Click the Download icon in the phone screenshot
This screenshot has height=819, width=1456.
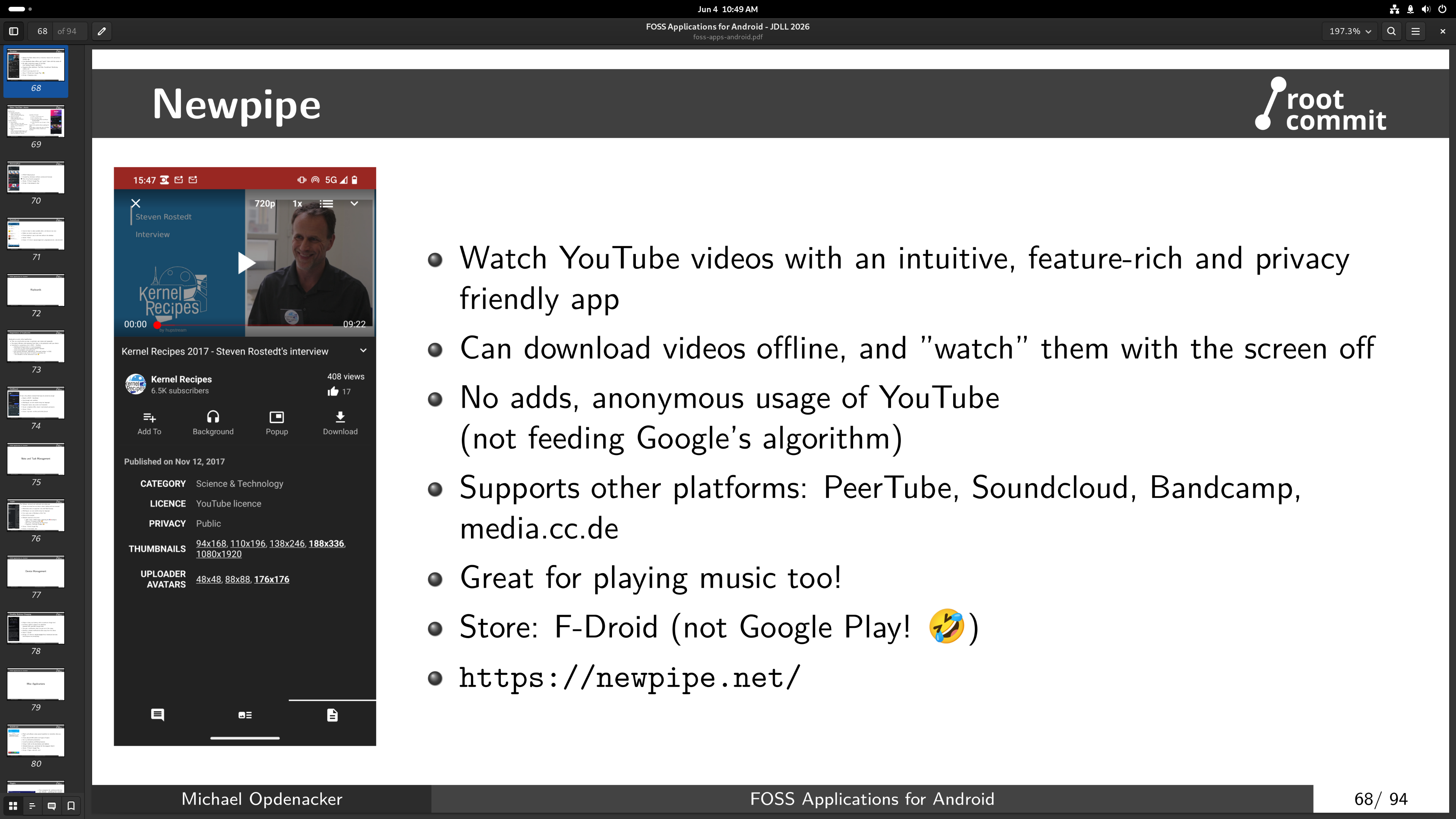pyautogui.click(x=340, y=417)
